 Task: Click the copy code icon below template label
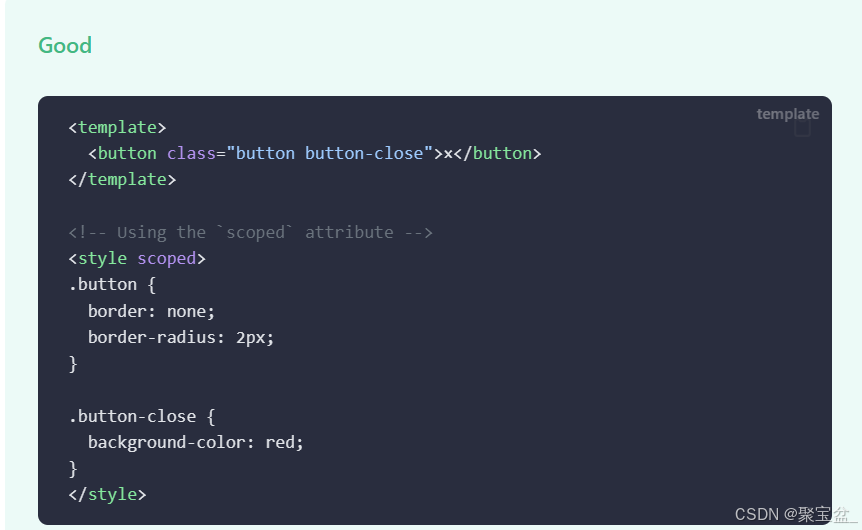(802, 131)
